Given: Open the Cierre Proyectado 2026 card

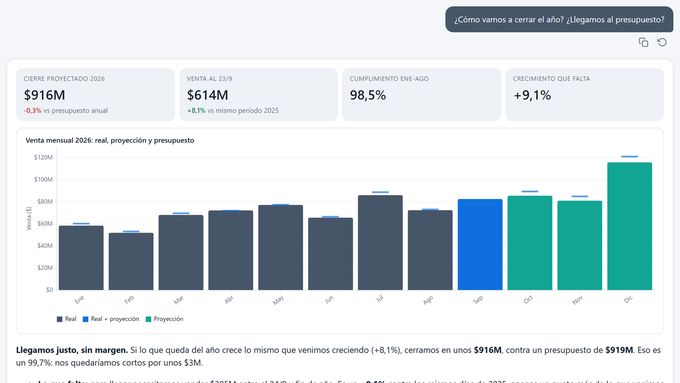Looking at the screenshot, I should click(x=95, y=95).
